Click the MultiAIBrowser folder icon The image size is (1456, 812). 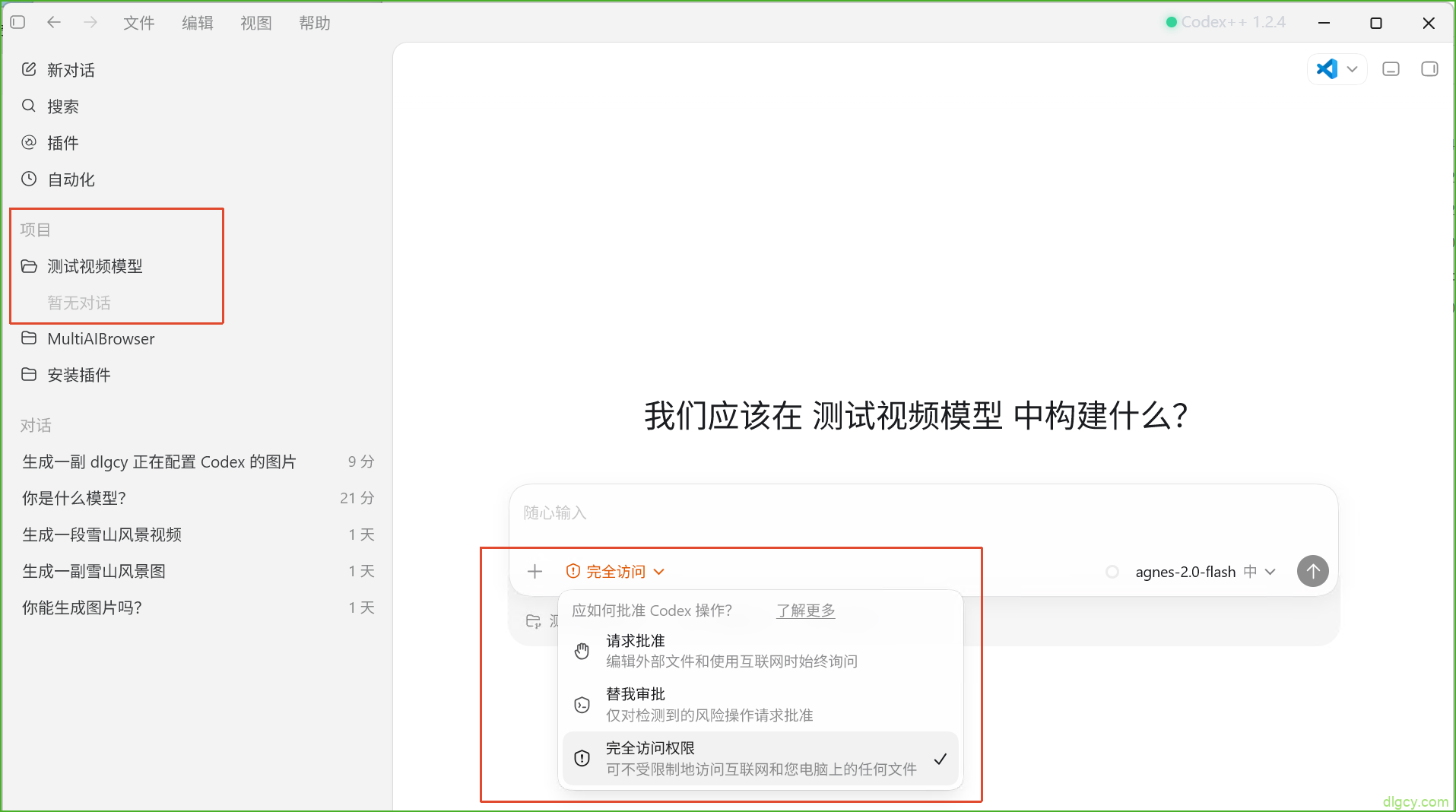(x=29, y=338)
